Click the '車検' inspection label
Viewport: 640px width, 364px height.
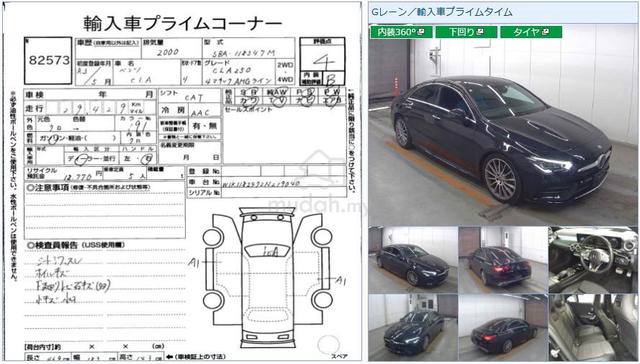coord(35,95)
